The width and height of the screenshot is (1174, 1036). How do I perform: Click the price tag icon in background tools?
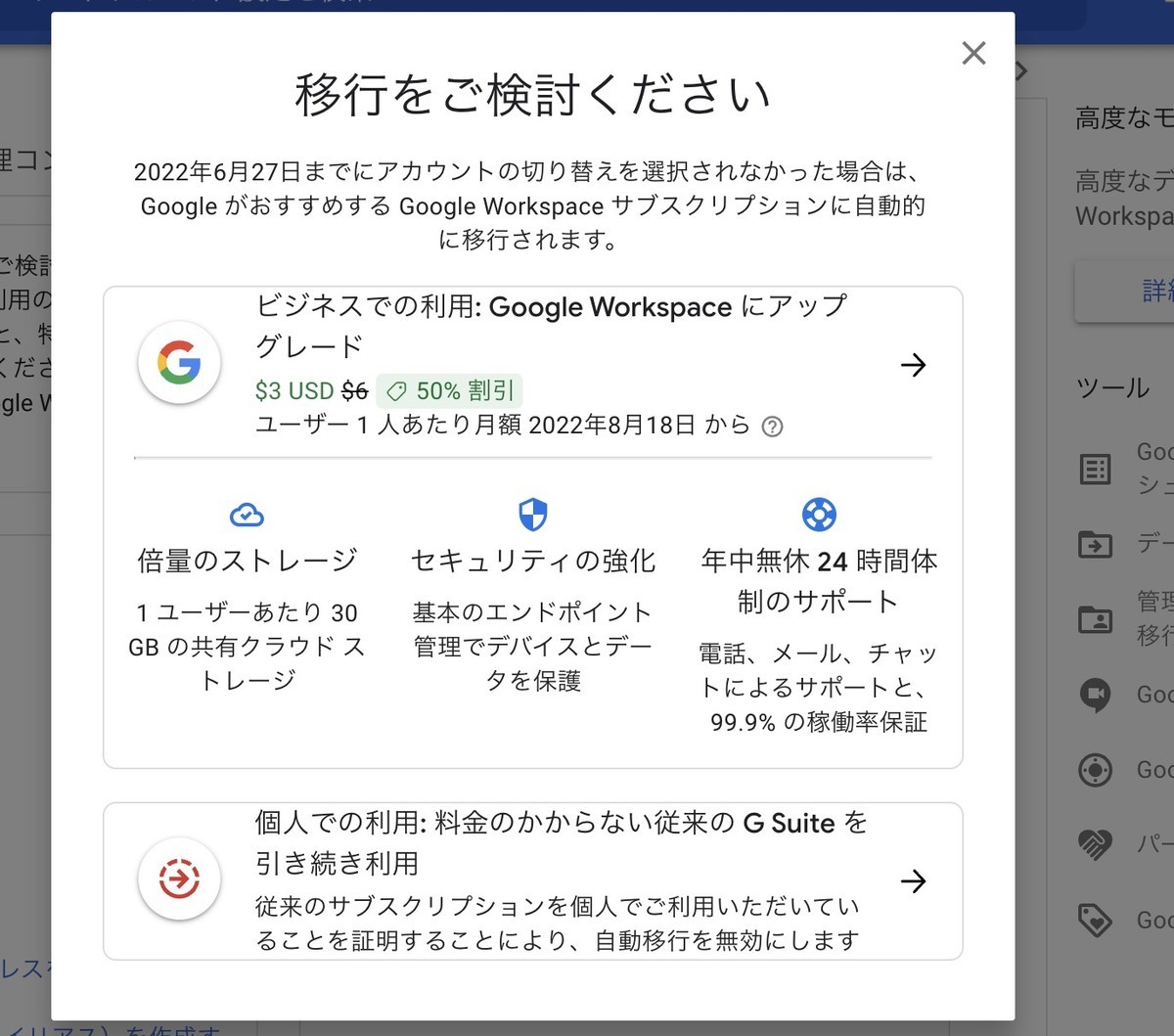click(1095, 920)
